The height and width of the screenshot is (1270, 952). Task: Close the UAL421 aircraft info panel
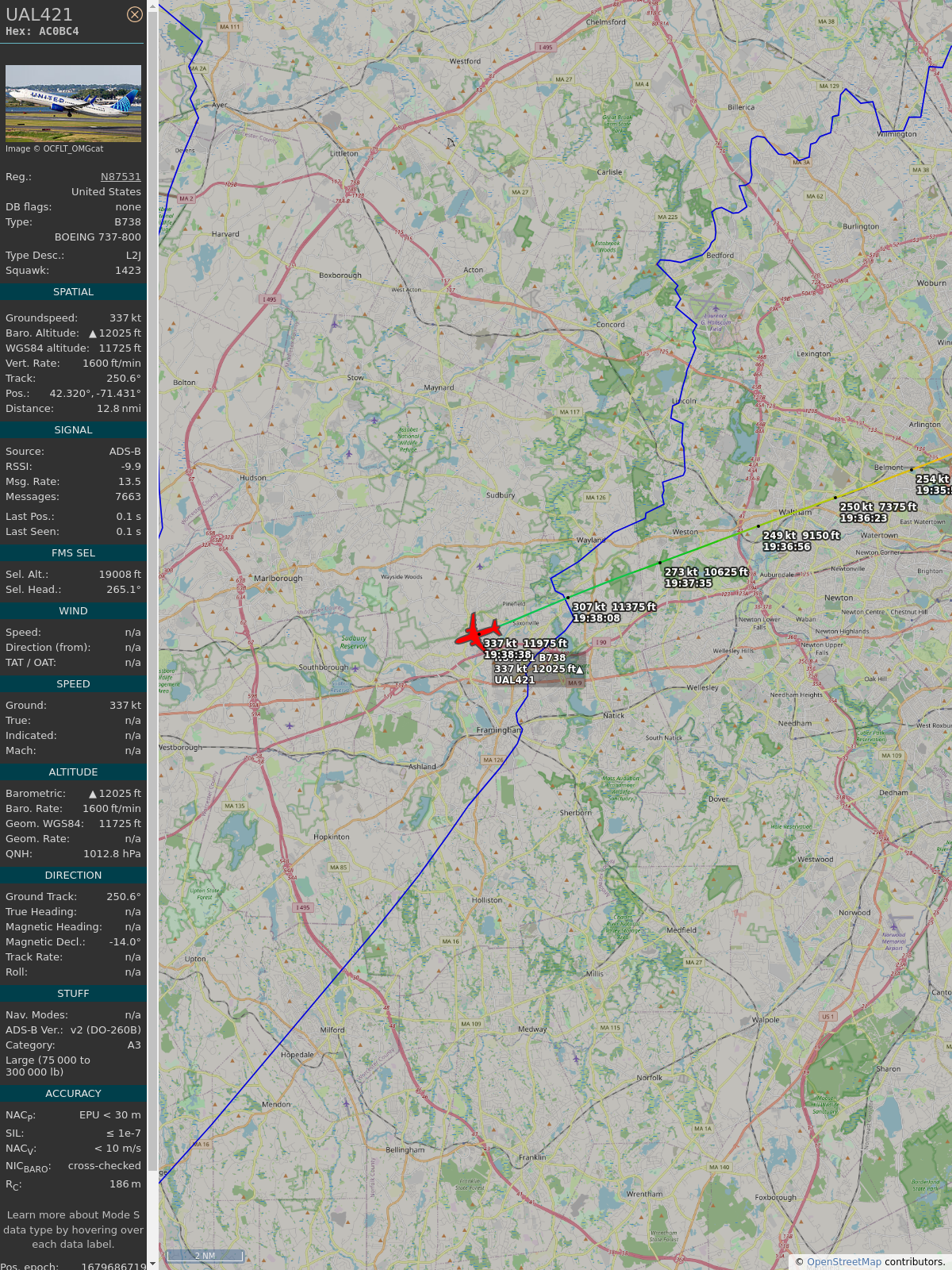click(x=135, y=14)
